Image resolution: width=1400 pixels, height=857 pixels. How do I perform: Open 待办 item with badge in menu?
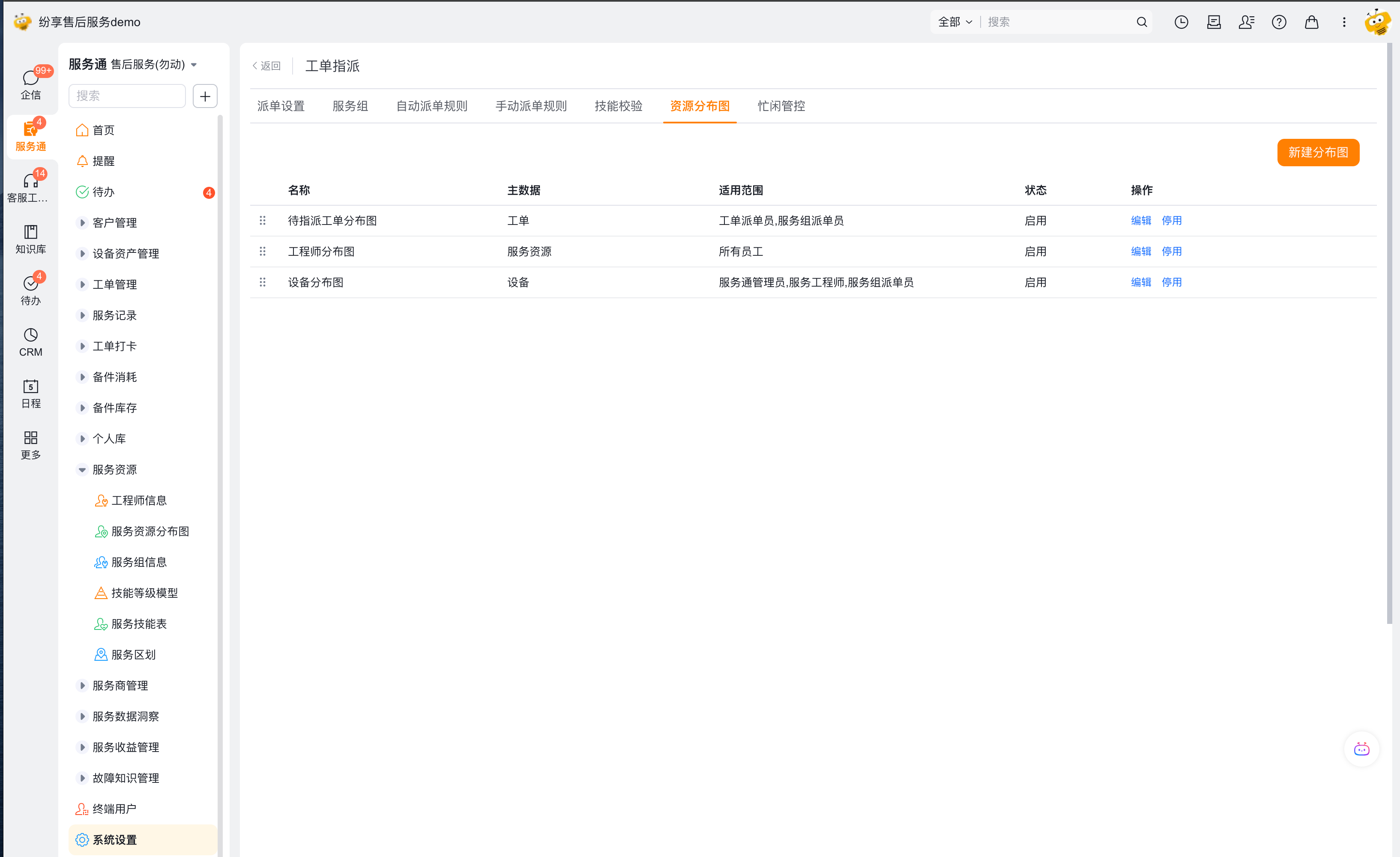pos(142,192)
